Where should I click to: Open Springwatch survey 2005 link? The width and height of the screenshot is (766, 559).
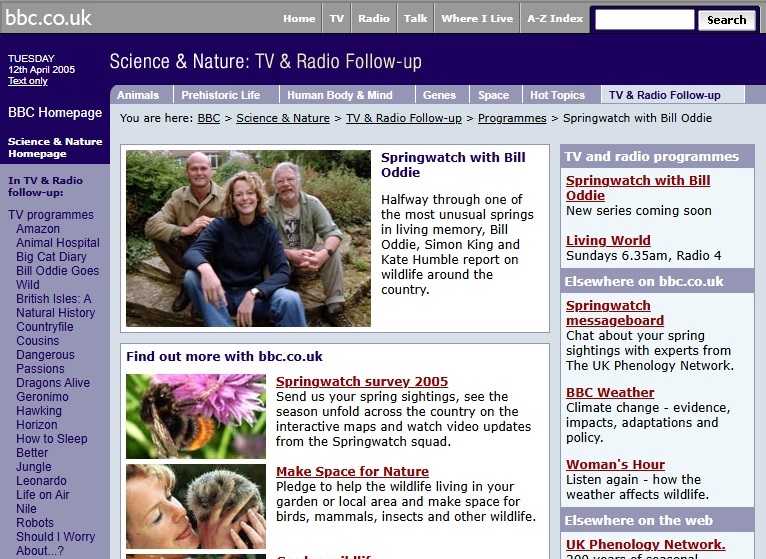(362, 382)
